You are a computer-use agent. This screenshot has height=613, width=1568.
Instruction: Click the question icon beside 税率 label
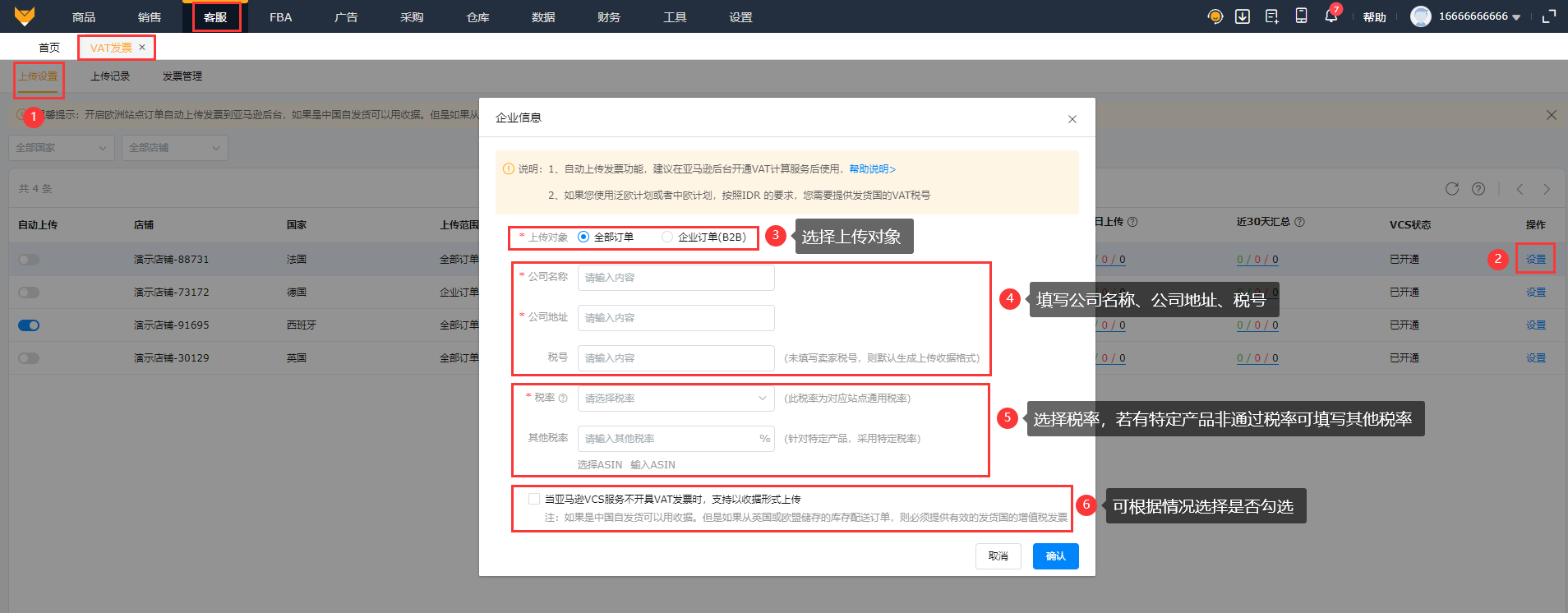point(563,399)
